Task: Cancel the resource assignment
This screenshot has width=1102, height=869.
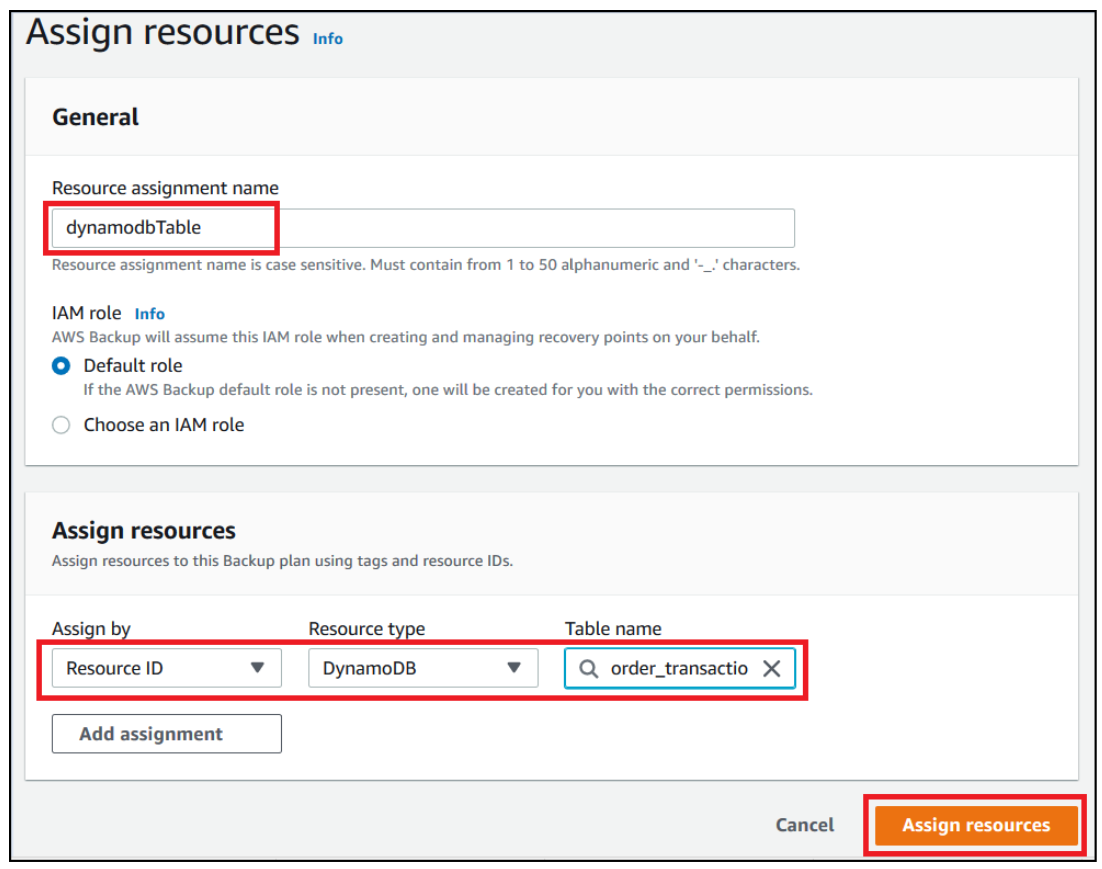Action: 805,825
